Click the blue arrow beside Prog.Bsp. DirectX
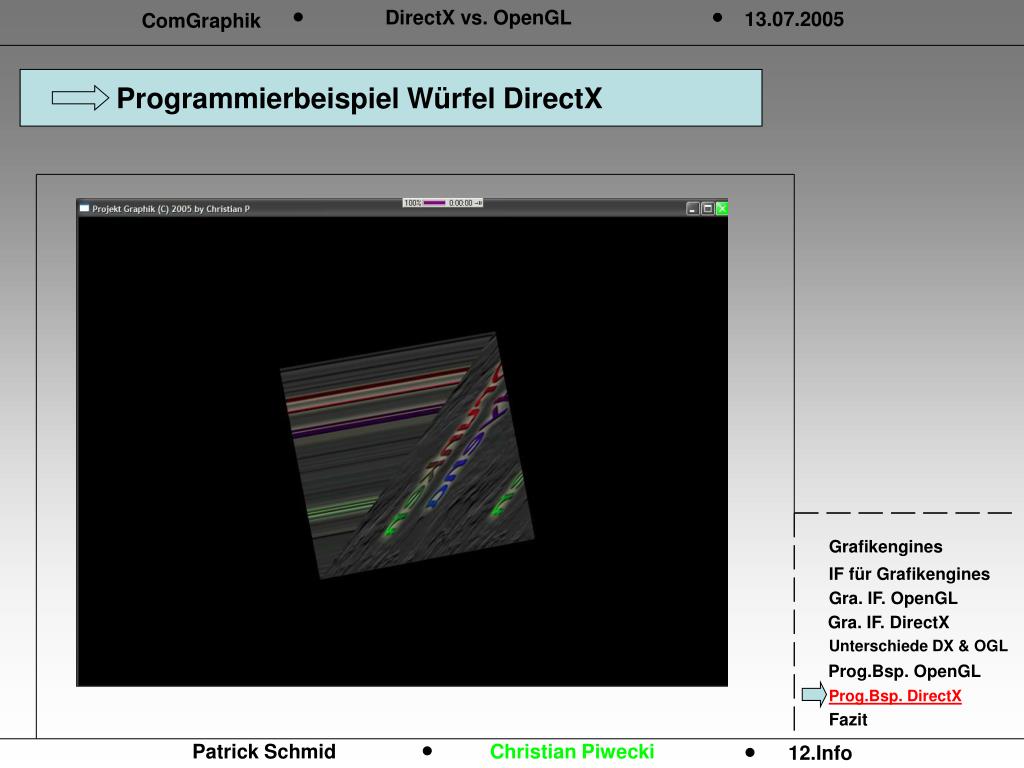 pyautogui.click(x=814, y=694)
